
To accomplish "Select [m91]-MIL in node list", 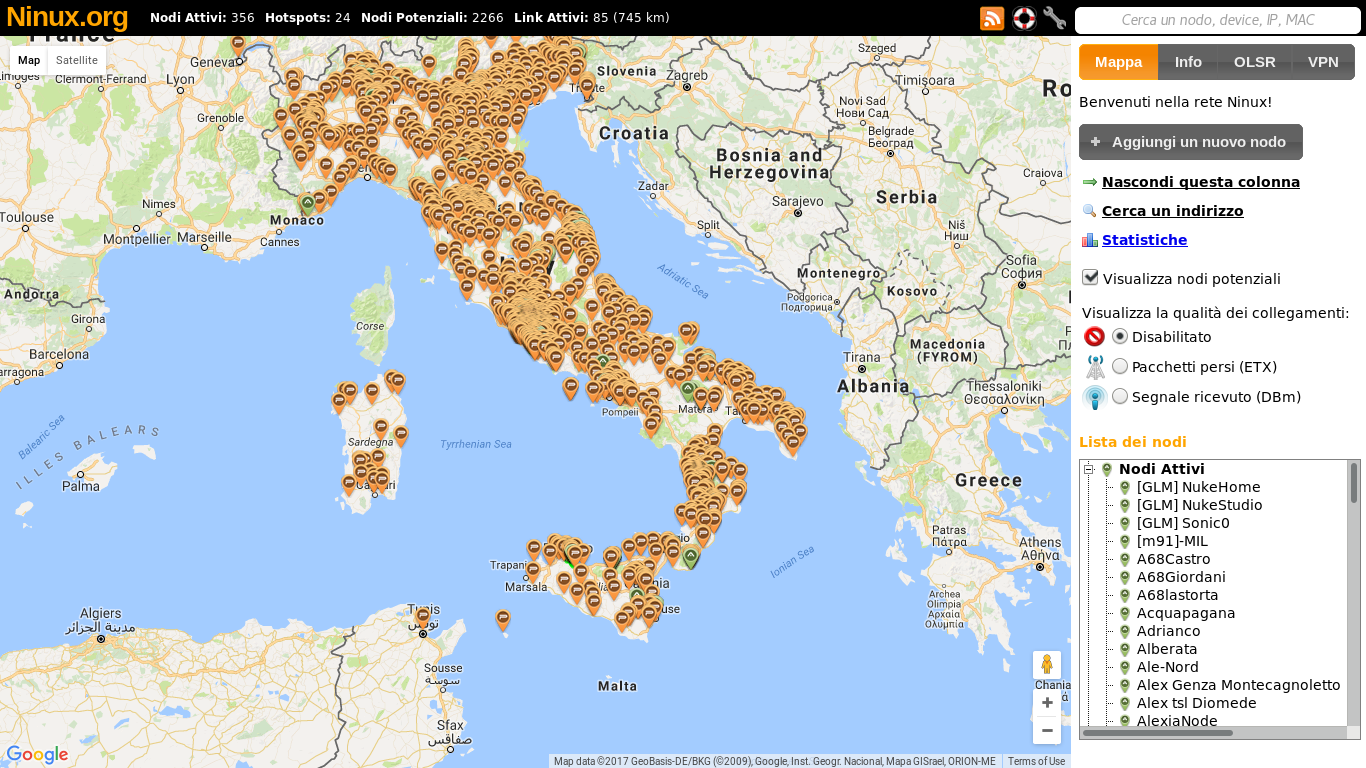I will tap(1172, 541).
